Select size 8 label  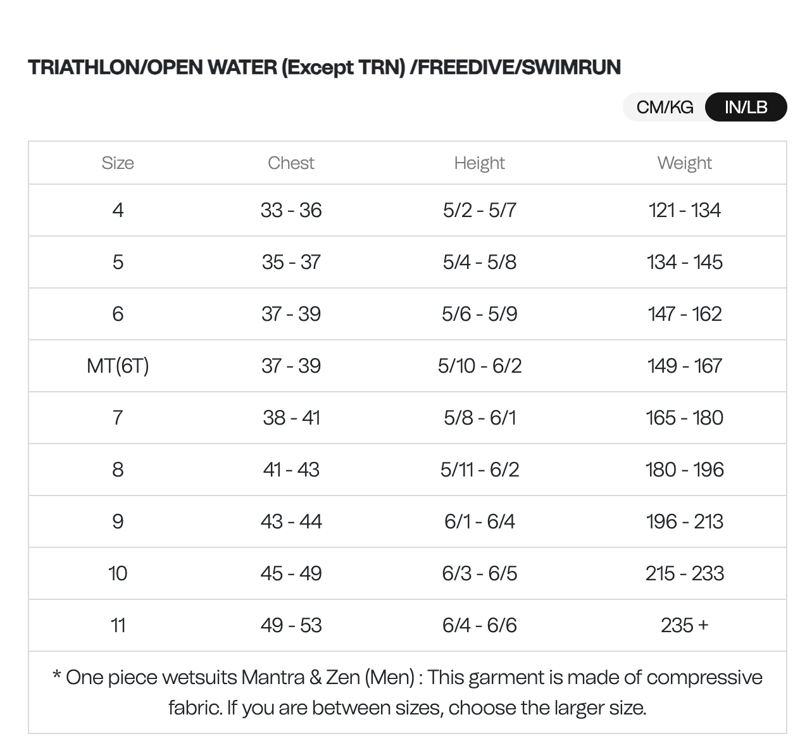pos(119,469)
